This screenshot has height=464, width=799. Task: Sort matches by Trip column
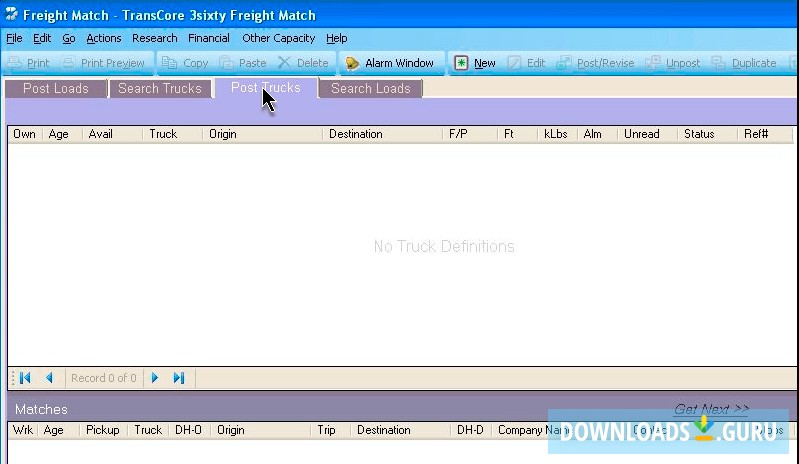[330, 430]
